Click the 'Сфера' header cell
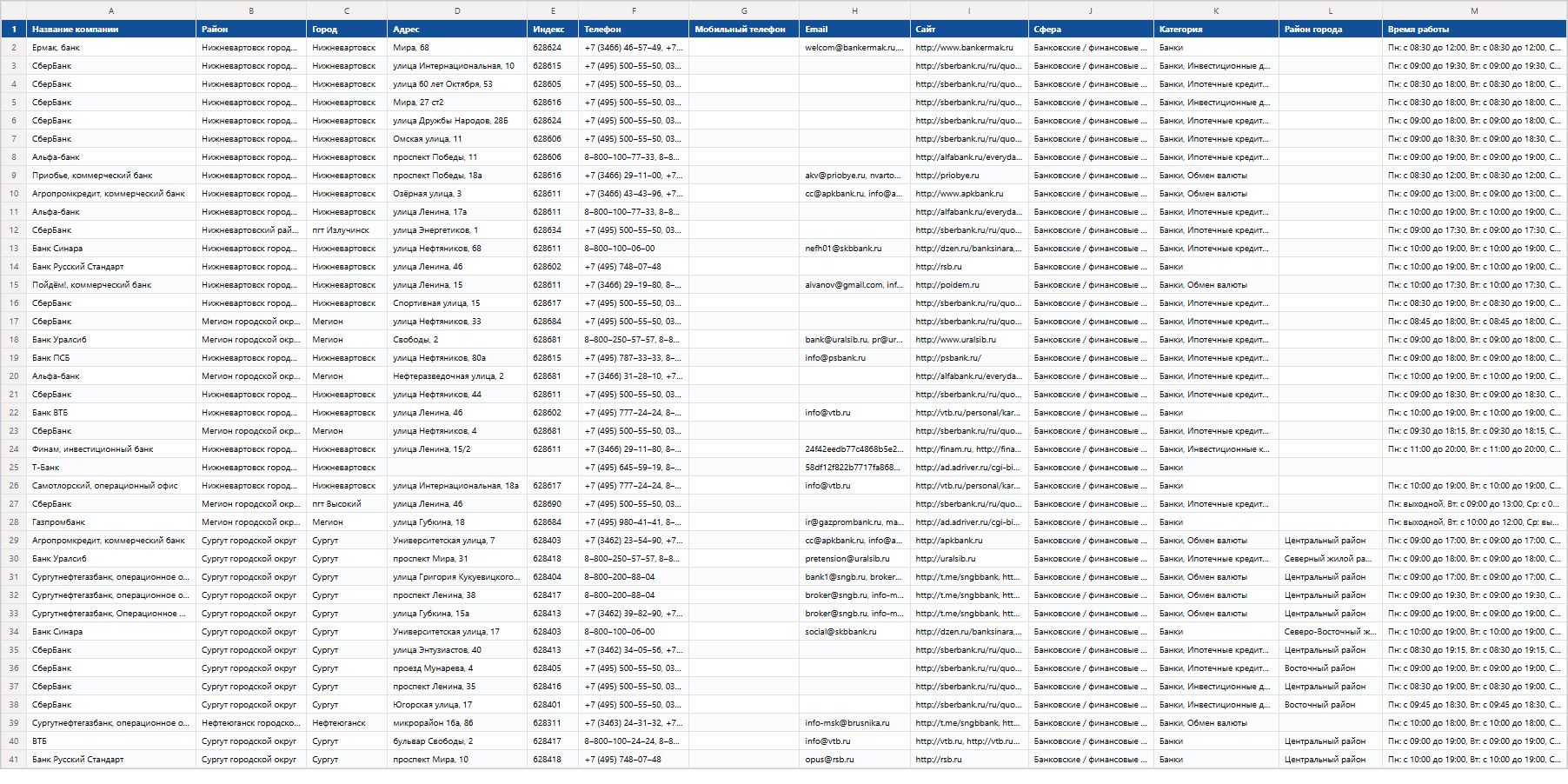1568x784 pixels. [1091, 29]
